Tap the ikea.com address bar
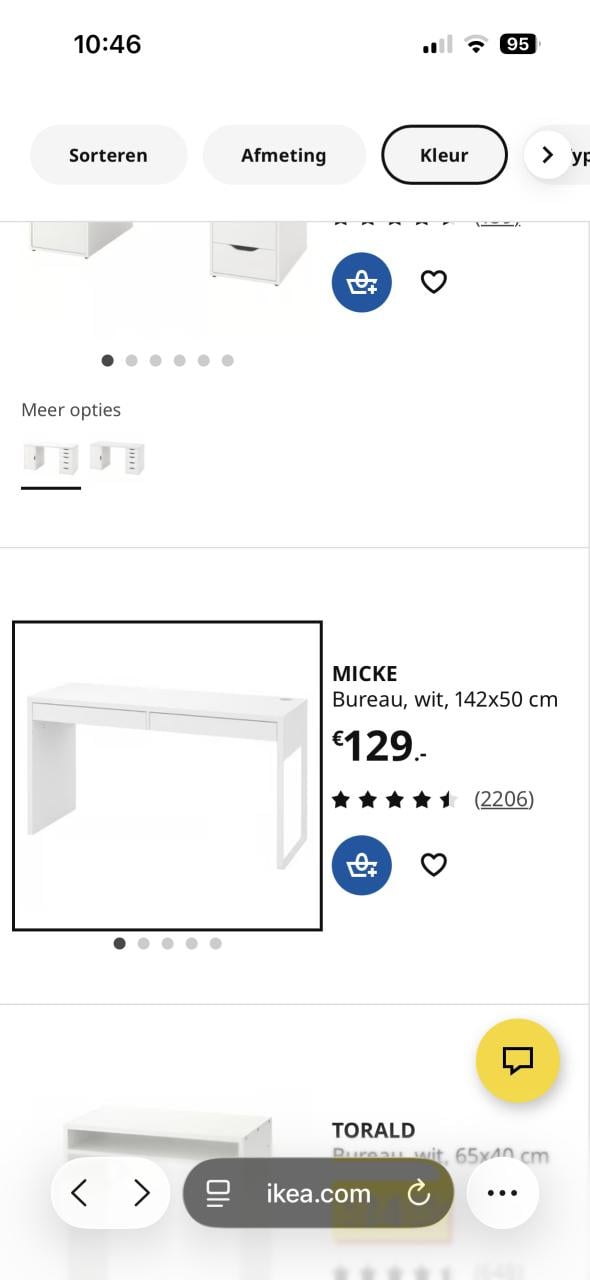The image size is (590, 1280). [317, 1192]
